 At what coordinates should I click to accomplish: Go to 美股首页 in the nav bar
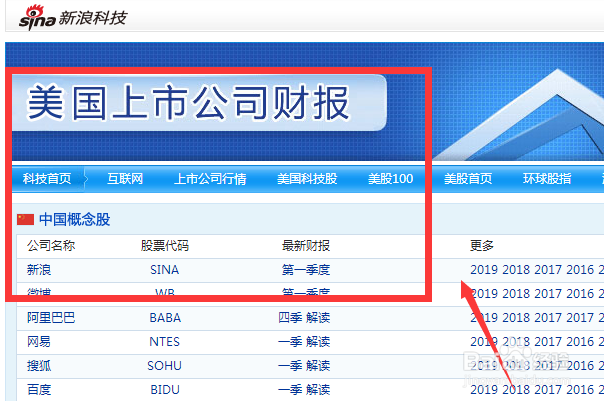point(468,179)
